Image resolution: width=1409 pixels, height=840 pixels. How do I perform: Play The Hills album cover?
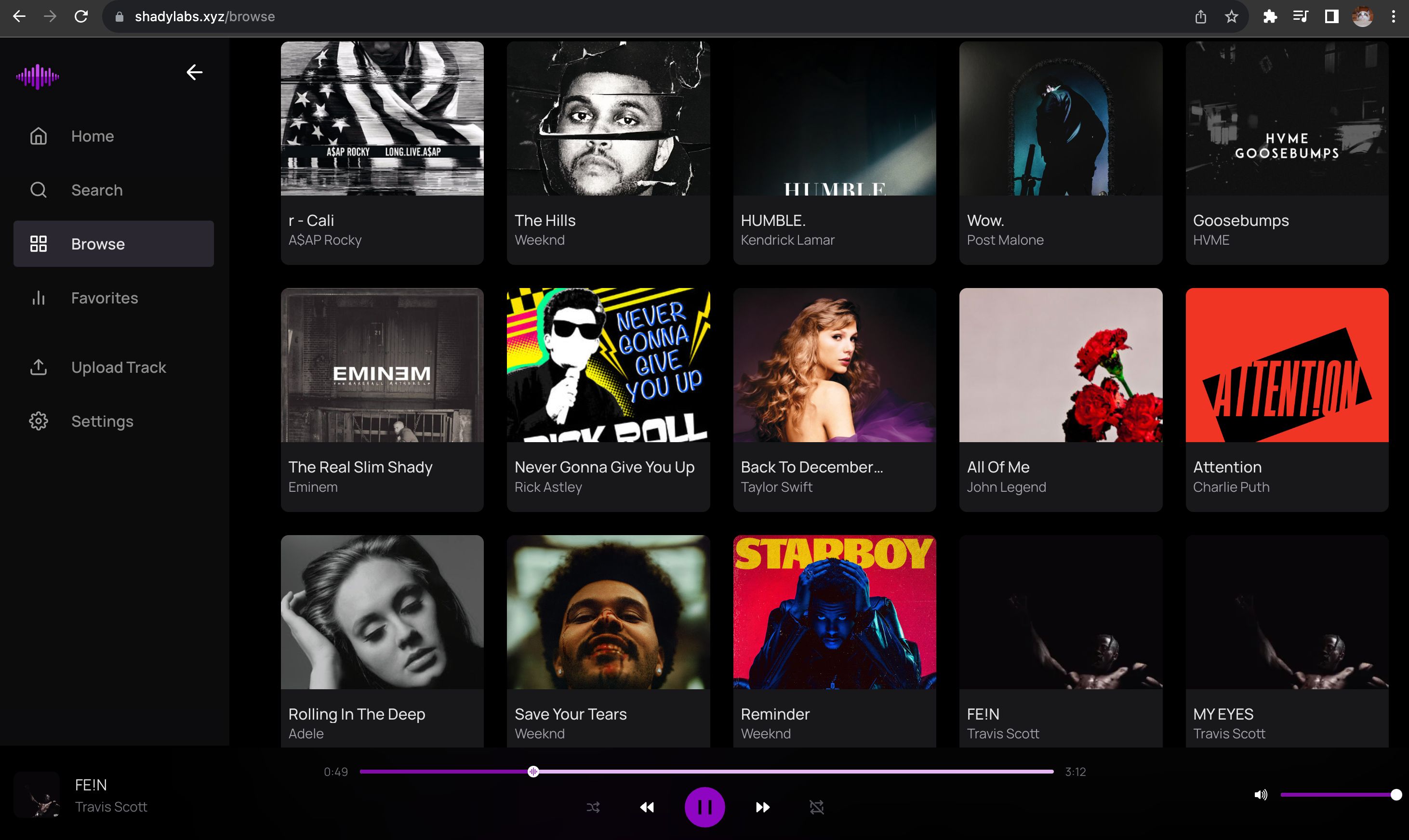tap(608, 118)
